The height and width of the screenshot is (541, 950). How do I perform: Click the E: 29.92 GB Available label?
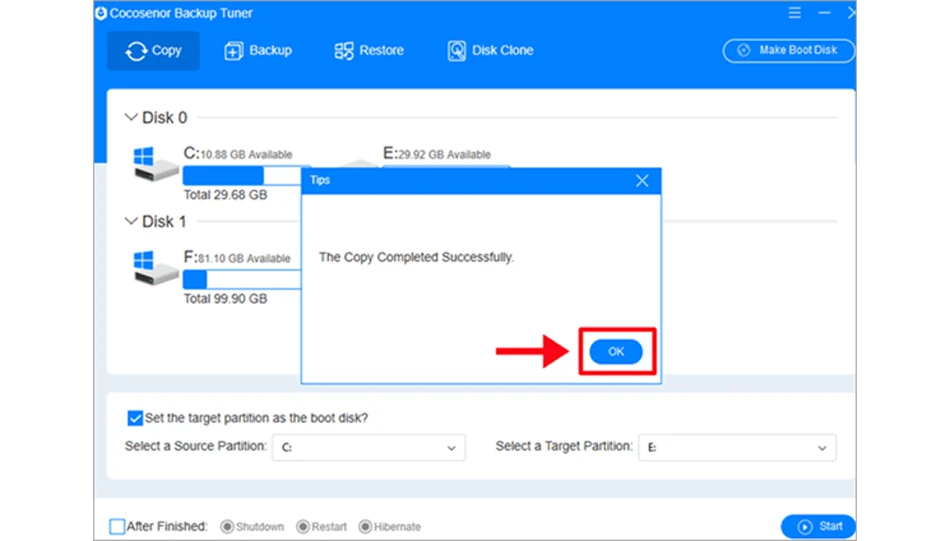[x=437, y=154]
